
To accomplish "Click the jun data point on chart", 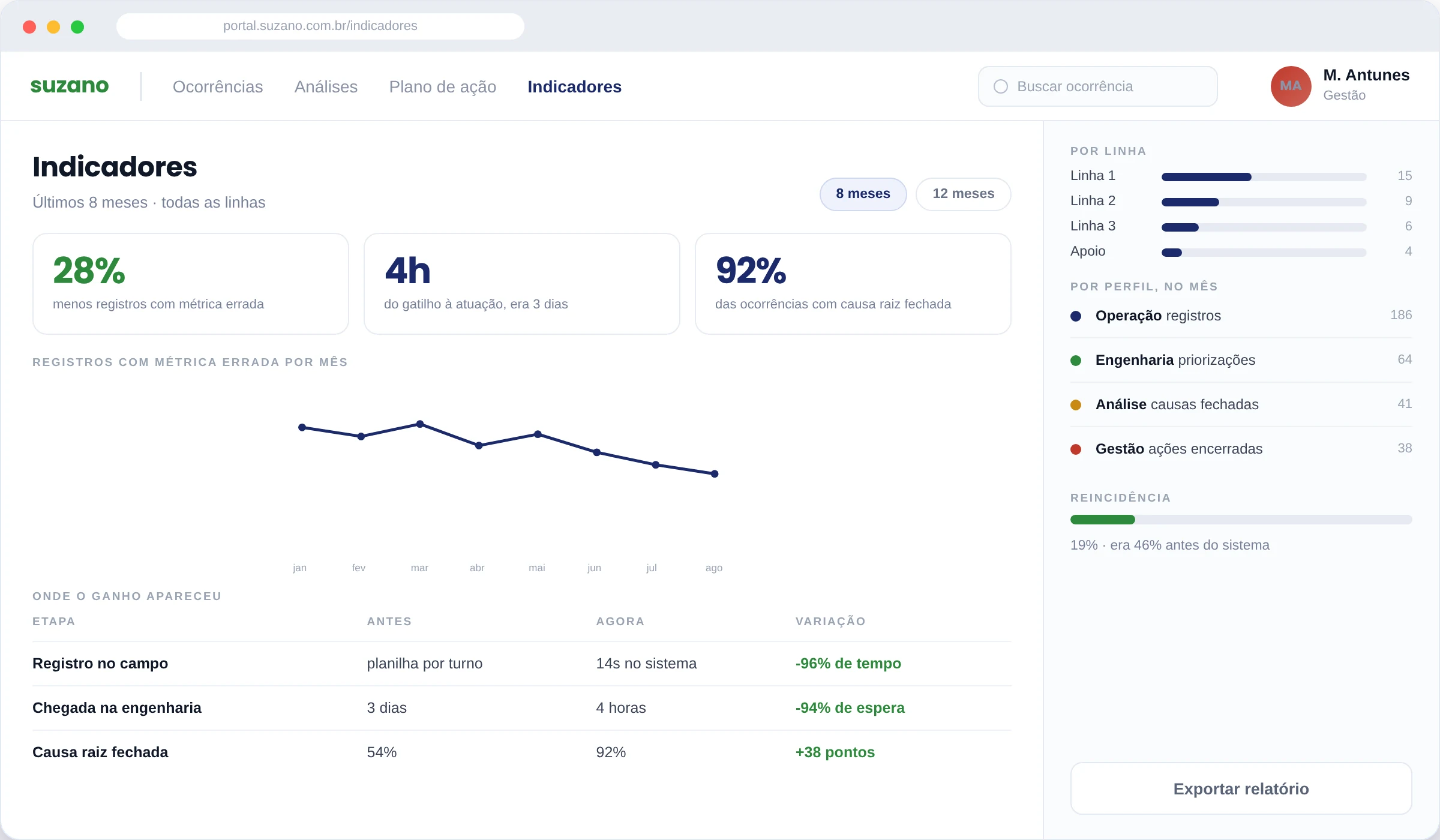I will pos(597,452).
